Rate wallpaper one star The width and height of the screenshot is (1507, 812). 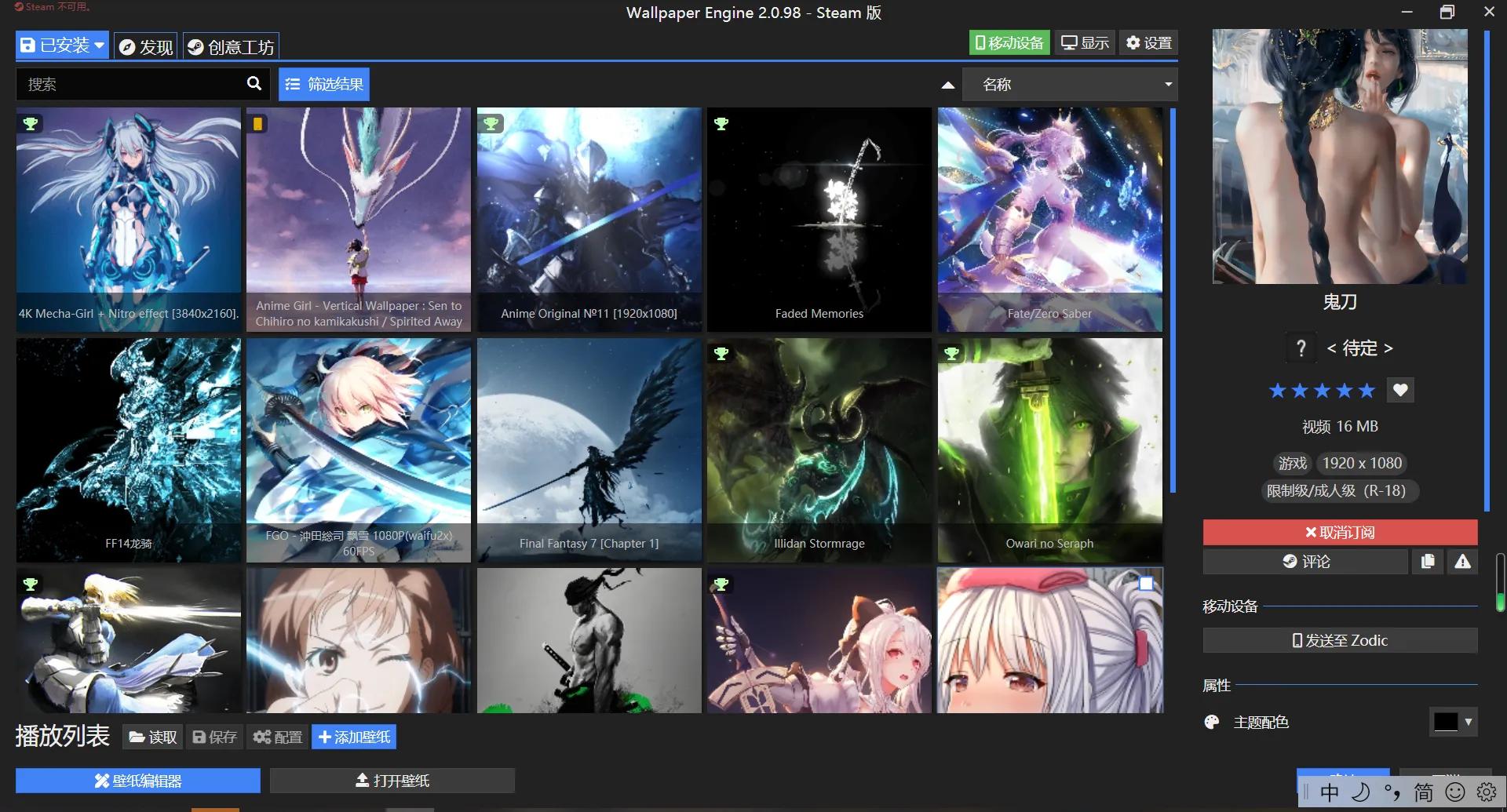tap(1278, 391)
